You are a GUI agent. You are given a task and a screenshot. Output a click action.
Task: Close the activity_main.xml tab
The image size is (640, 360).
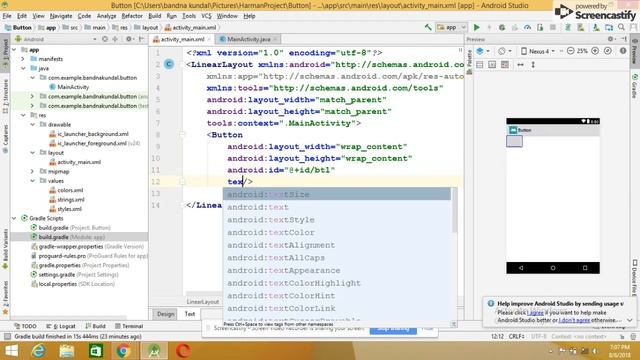pos(209,39)
